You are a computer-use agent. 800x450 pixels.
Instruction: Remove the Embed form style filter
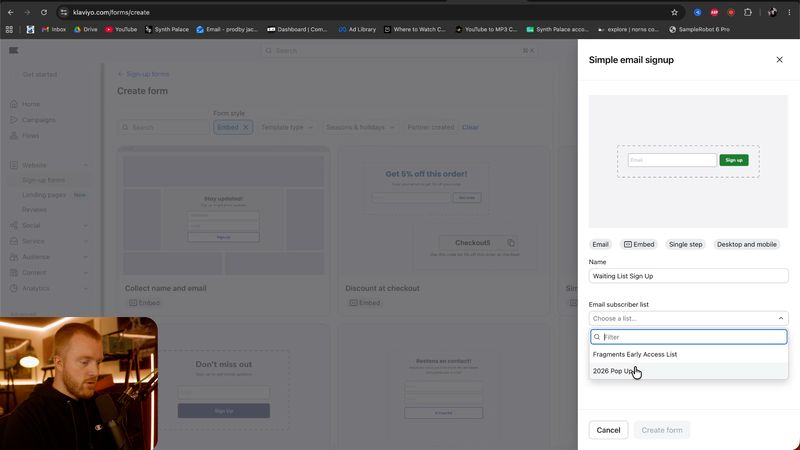point(245,128)
